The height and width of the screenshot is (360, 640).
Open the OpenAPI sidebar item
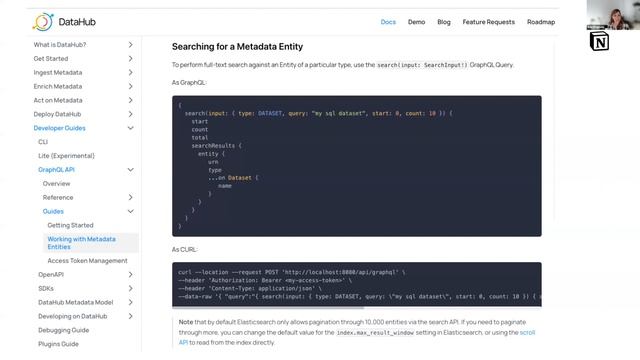tap(51, 274)
